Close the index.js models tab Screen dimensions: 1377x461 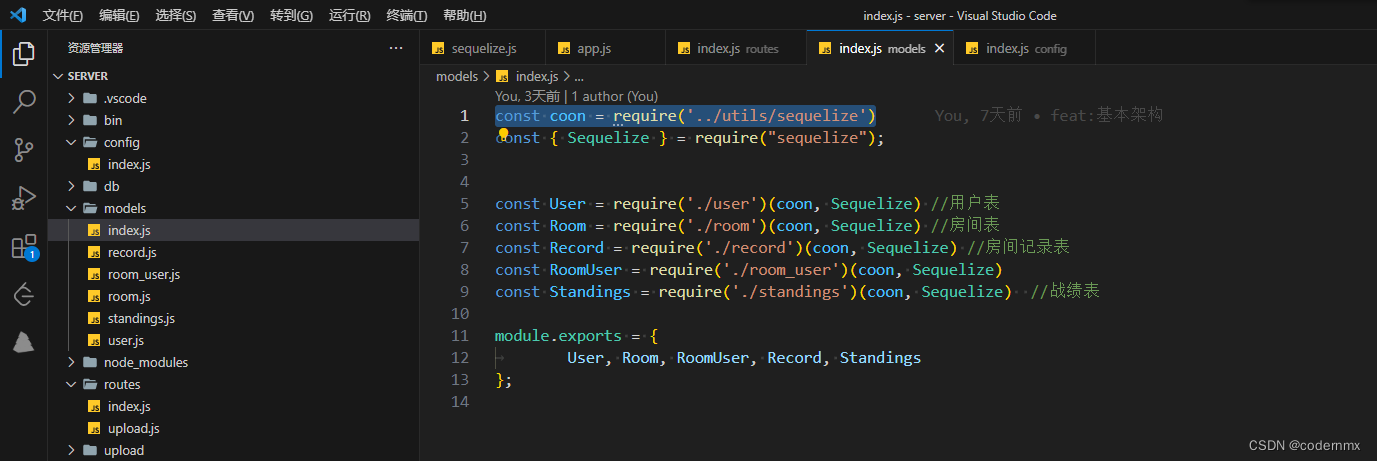click(939, 48)
